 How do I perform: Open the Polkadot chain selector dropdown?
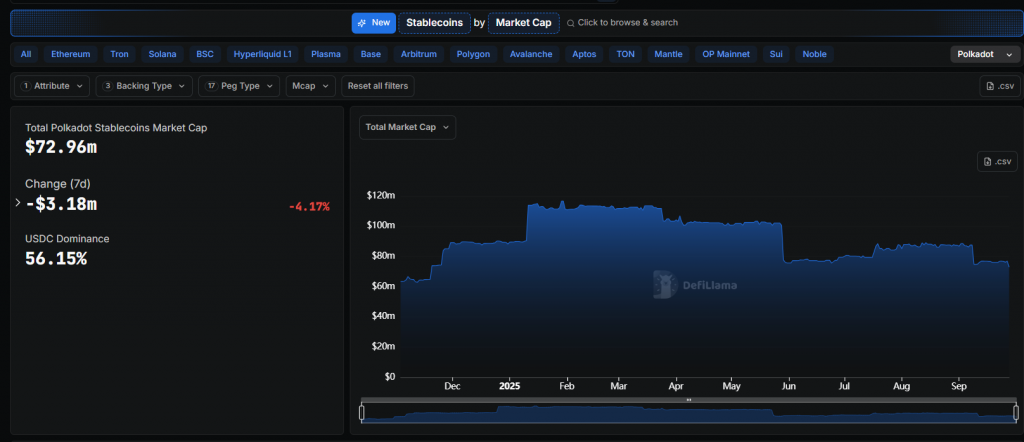(x=984, y=54)
